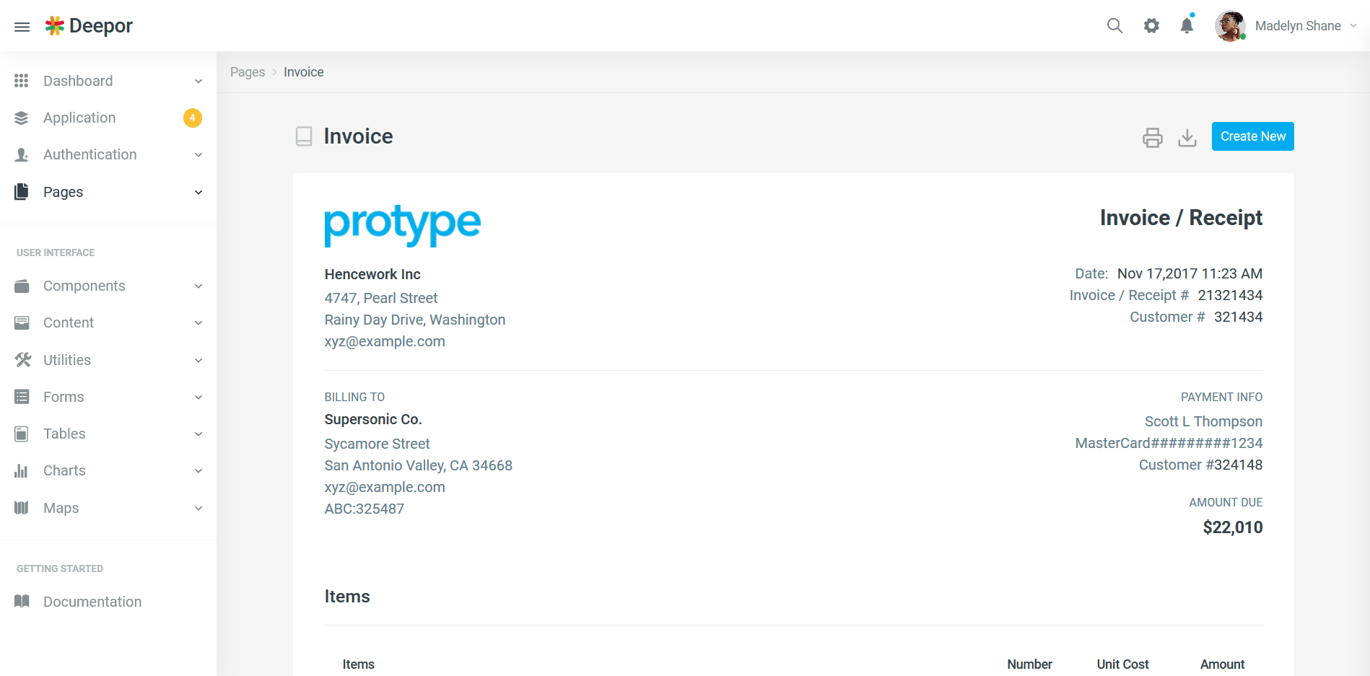
Task: Download the invoice using download icon
Action: [1187, 138]
